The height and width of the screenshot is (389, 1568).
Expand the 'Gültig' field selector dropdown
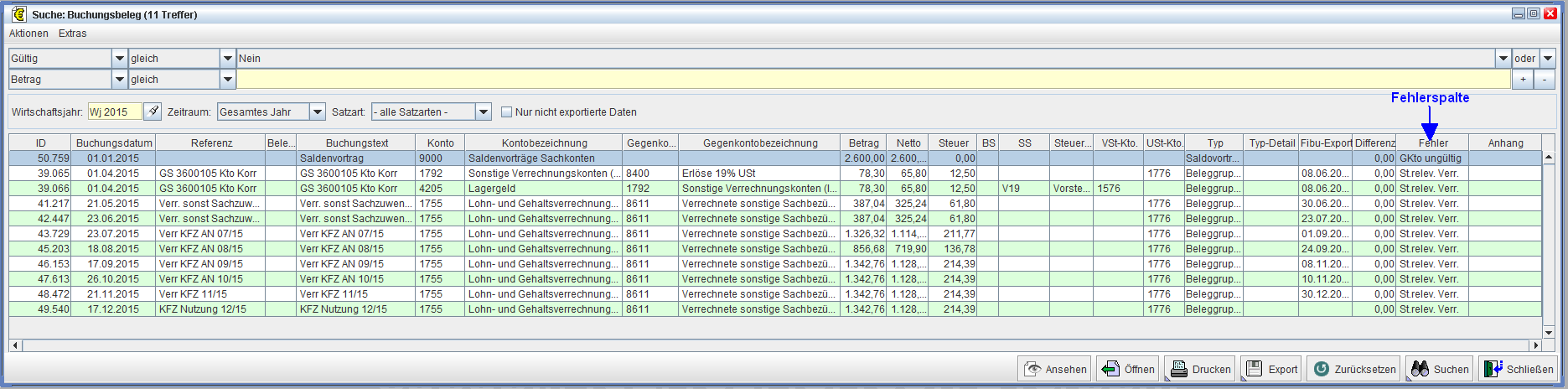tap(119, 59)
